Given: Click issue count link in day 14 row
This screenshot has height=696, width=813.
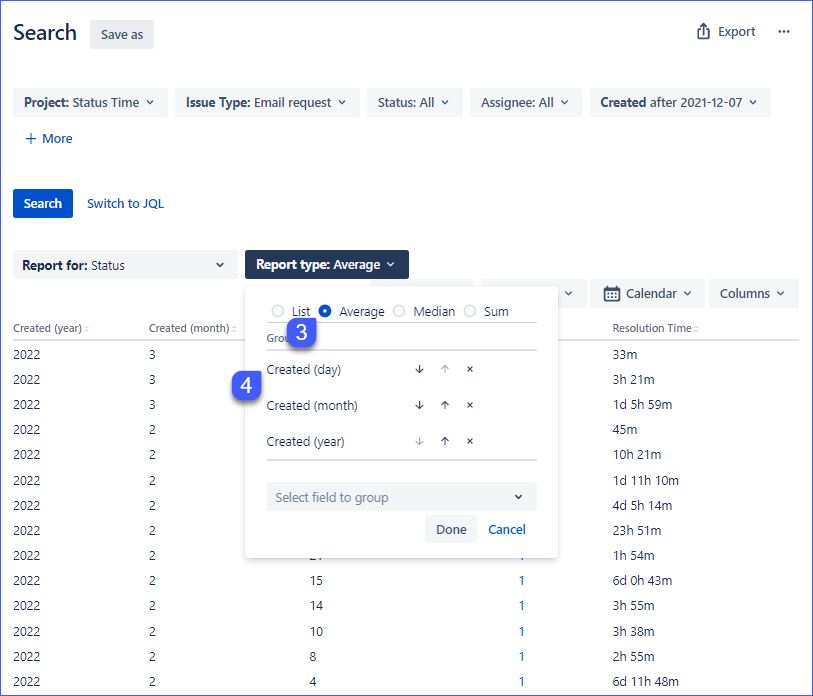Looking at the screenshot, I should (521, 605).
